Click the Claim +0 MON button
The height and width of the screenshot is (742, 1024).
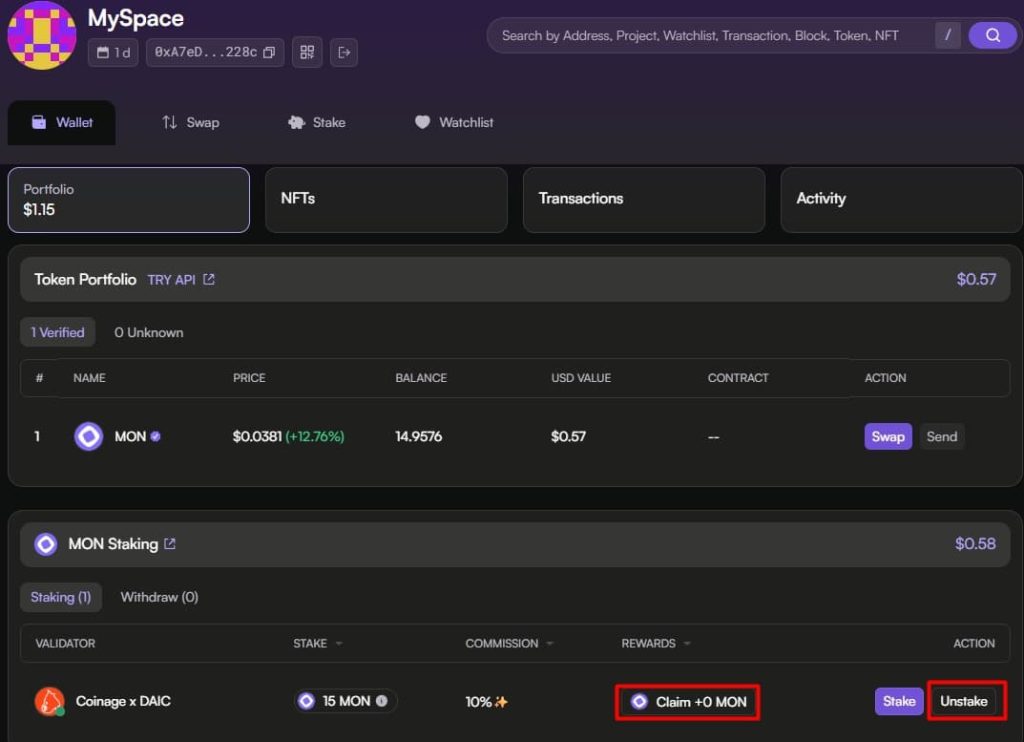tap(688, 702)
